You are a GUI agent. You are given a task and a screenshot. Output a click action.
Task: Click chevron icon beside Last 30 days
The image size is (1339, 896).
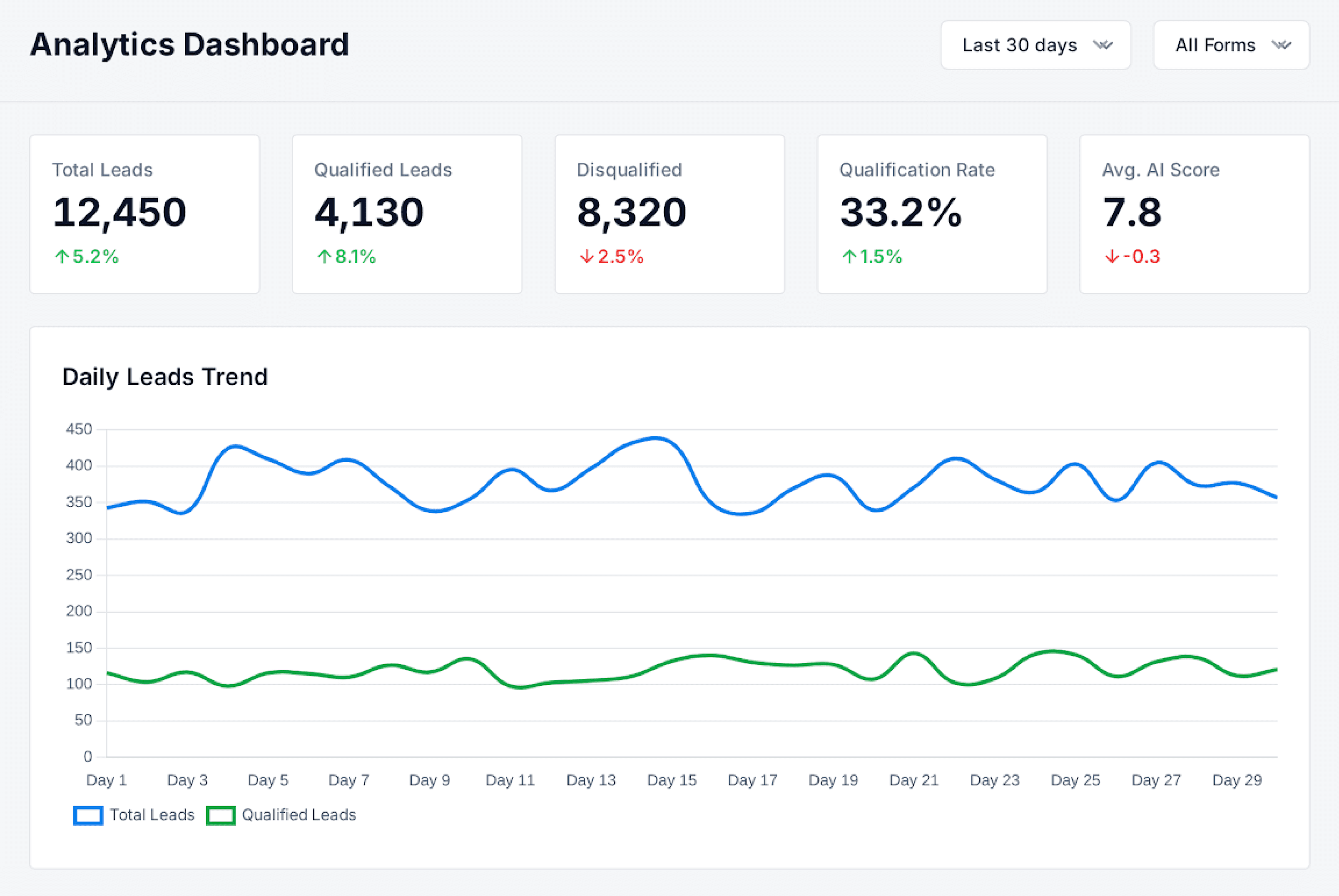1103,45
